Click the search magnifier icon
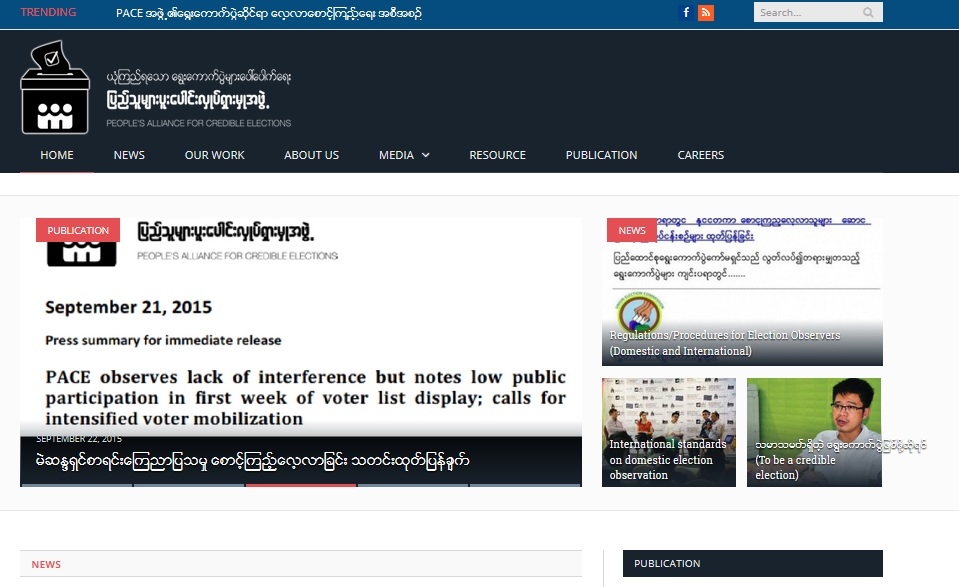This screenshot has height=587, width=959. [868, 13]
